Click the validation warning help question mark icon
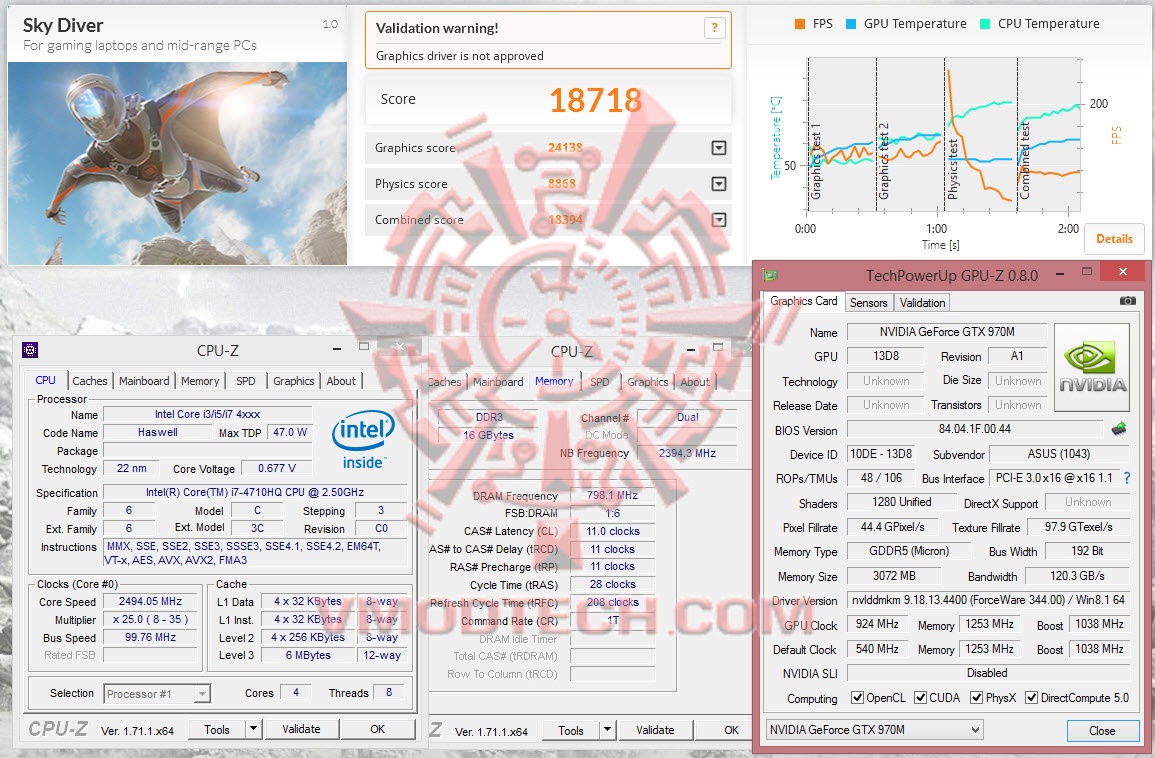This screenshot has height=758, width=1155. click(x=714, y=28)
